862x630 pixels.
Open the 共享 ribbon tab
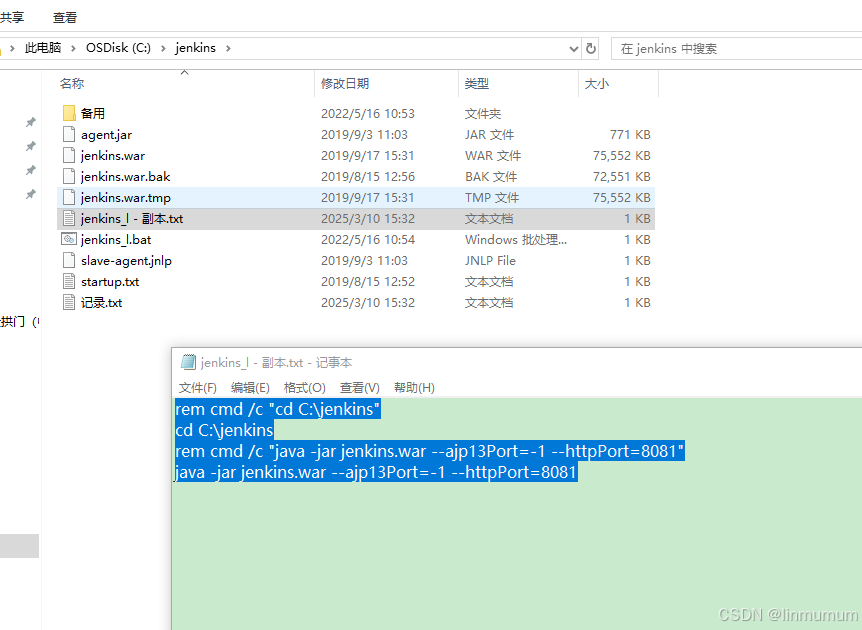[x=12, y=18]
